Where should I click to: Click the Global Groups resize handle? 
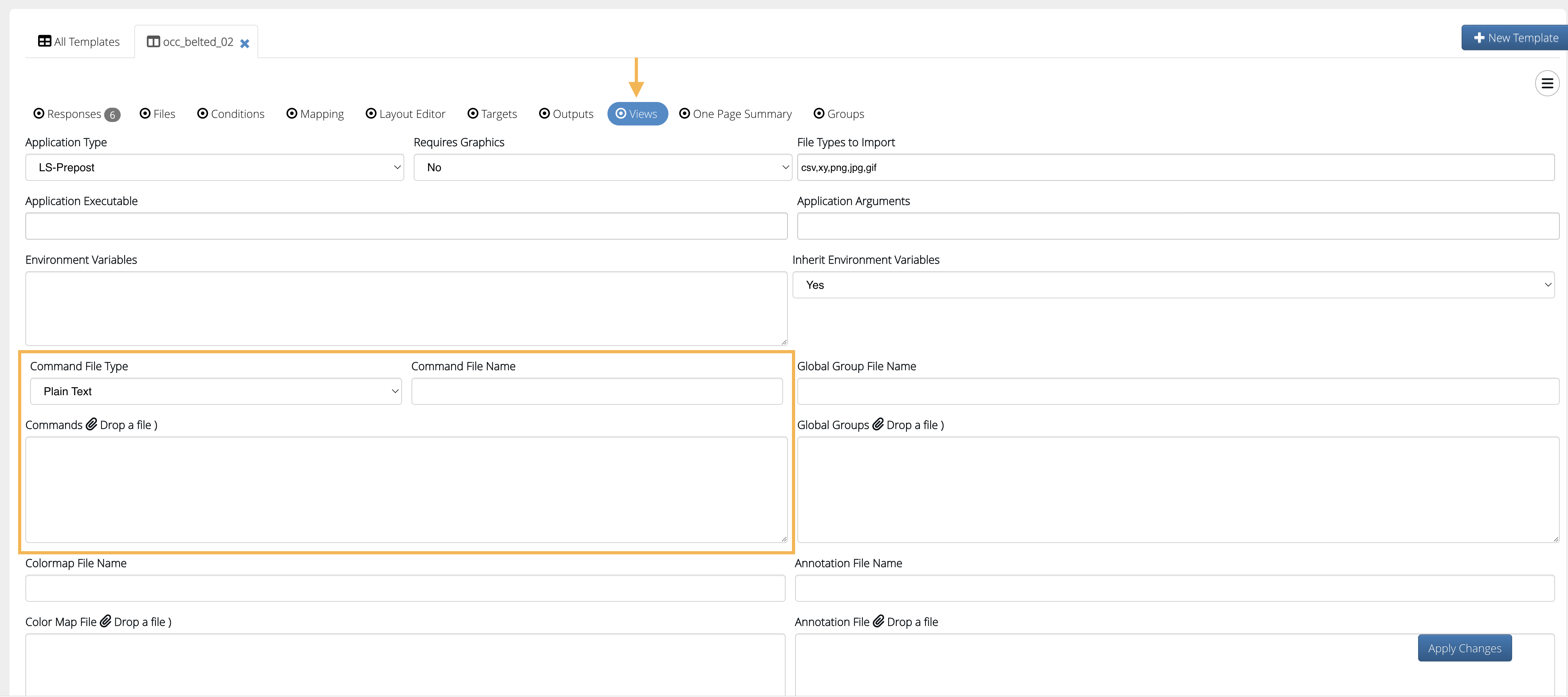click(1555, 539)
